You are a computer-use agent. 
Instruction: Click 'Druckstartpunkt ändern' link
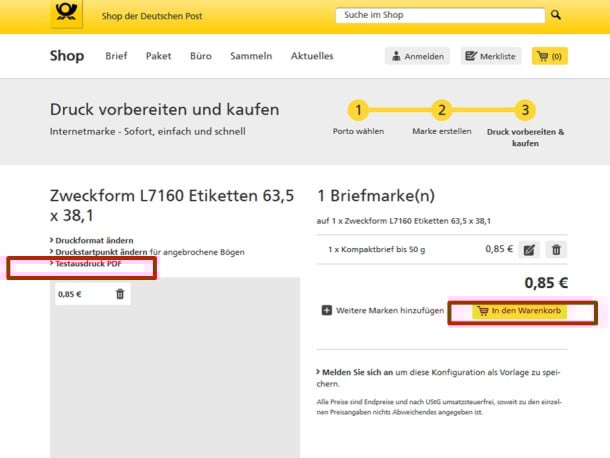(x=99, y=252)
